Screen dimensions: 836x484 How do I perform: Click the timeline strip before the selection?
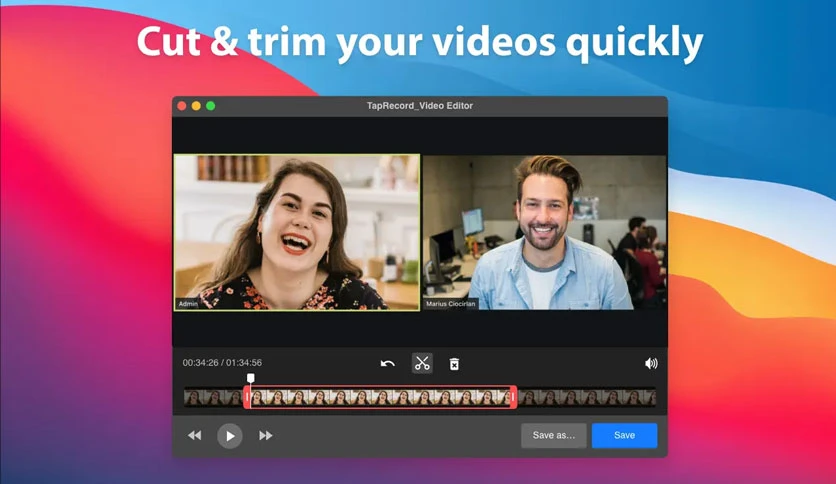pos(213,397)
